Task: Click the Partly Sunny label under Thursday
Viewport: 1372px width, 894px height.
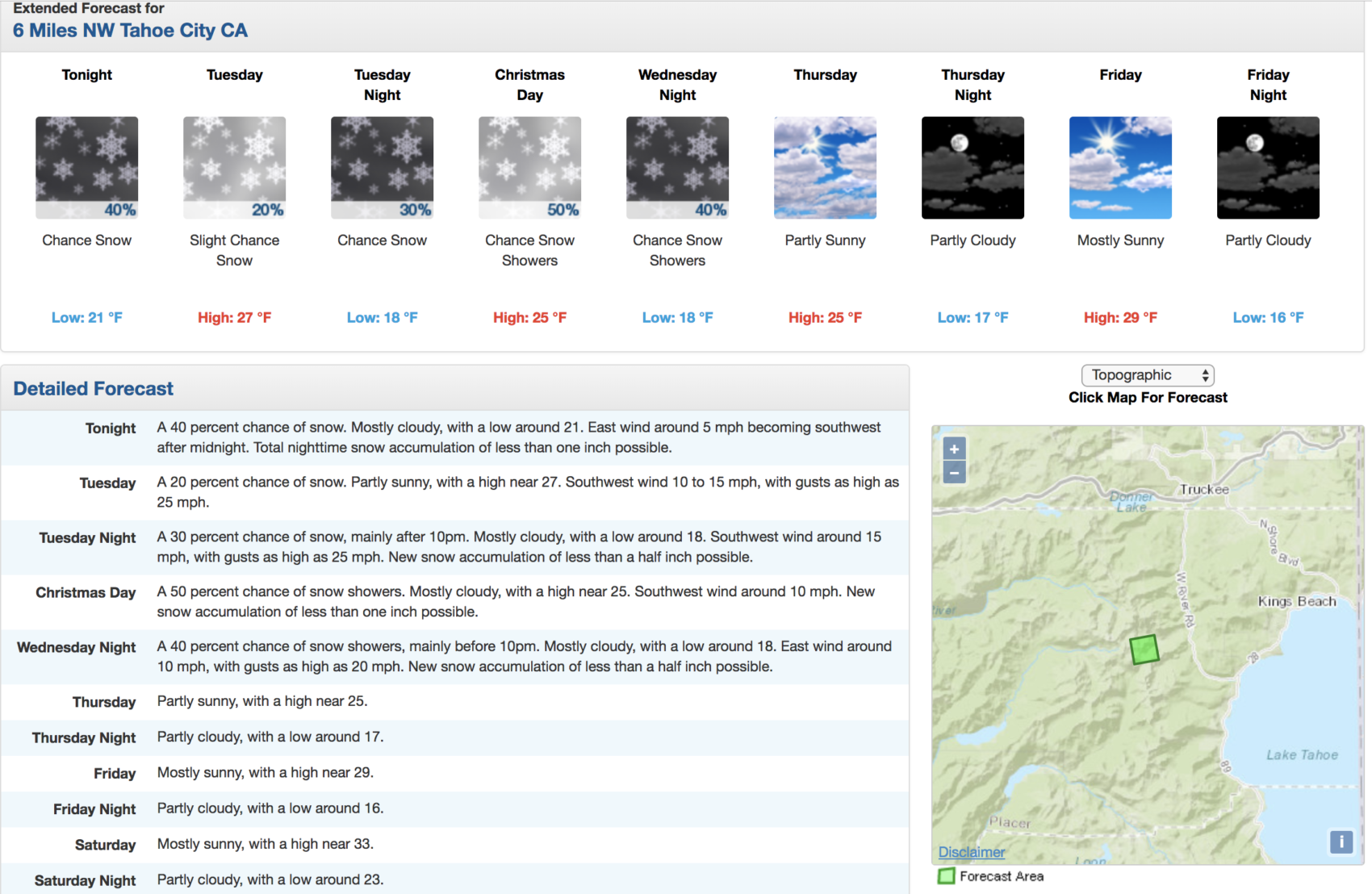Action: [825, 240]
